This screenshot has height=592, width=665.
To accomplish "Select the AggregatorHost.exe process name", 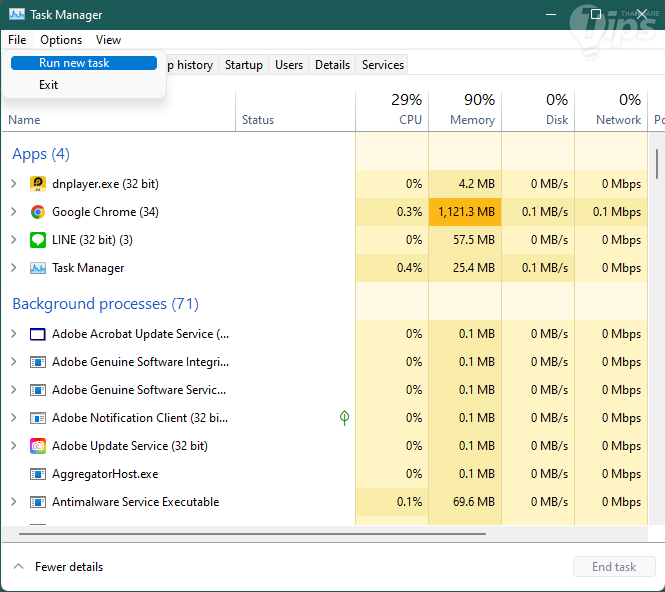I will (x=105, y=474).
